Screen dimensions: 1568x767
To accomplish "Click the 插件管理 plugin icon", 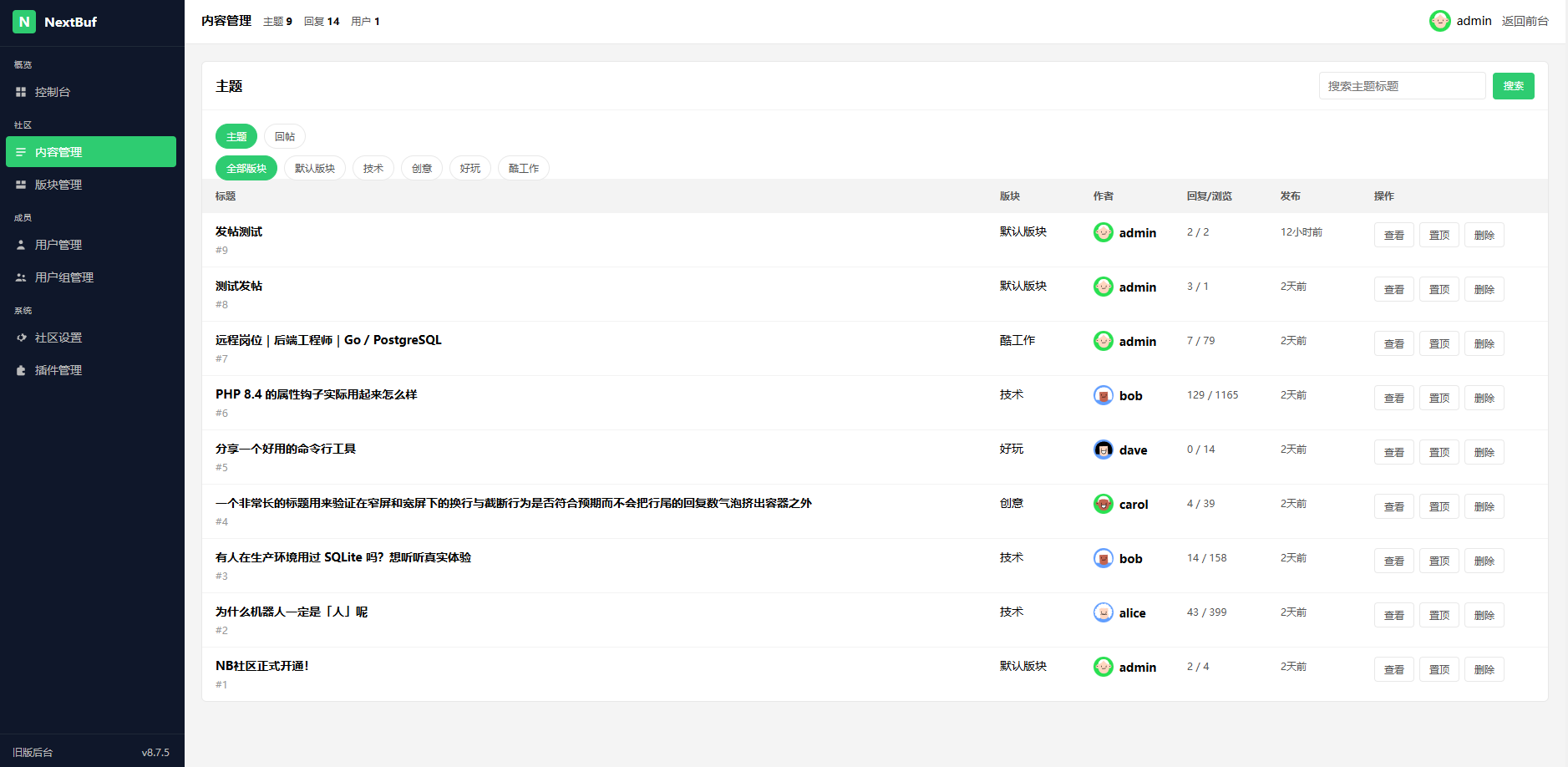I will pos(21,370).
